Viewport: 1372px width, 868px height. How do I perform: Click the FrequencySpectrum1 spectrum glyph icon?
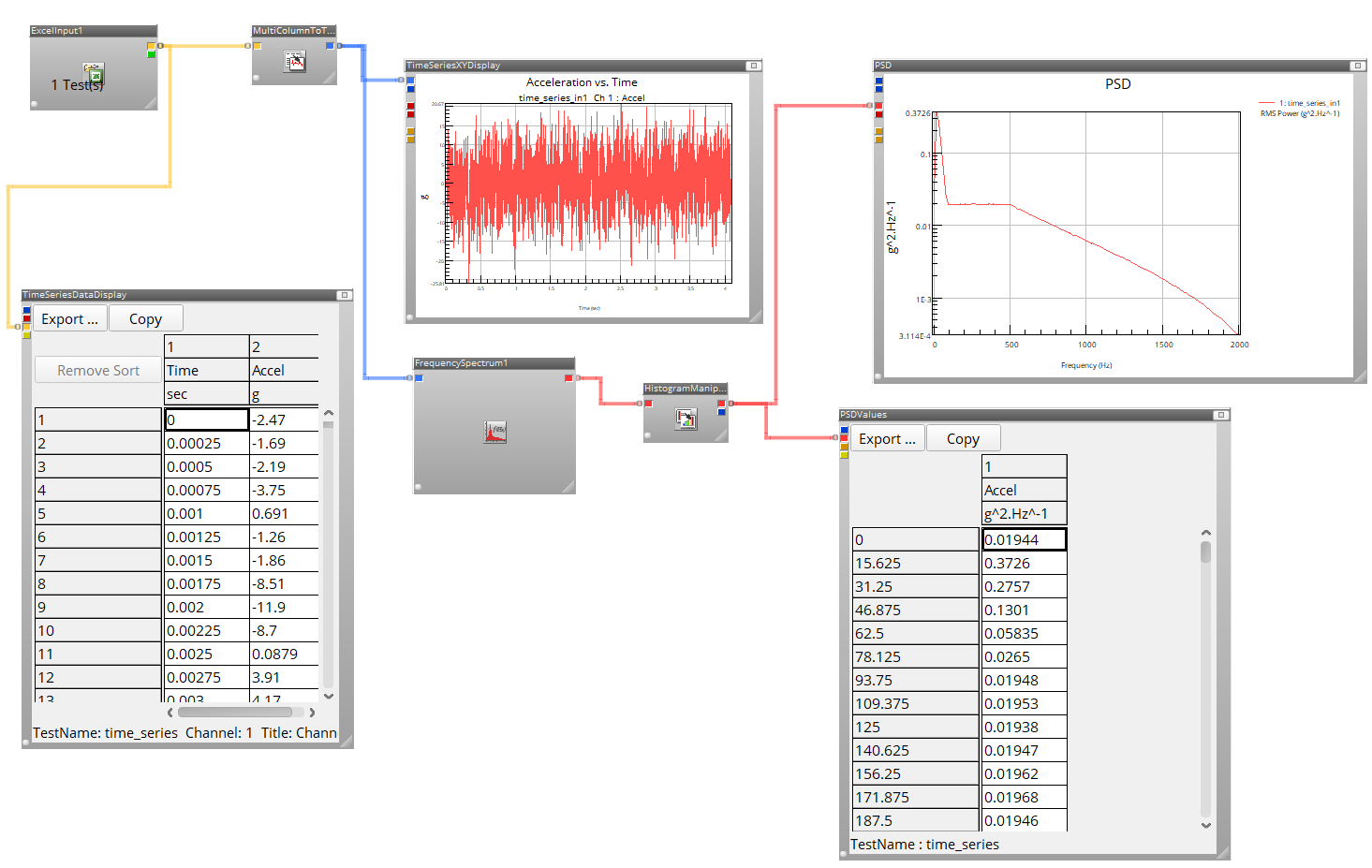tap(494, 431)
